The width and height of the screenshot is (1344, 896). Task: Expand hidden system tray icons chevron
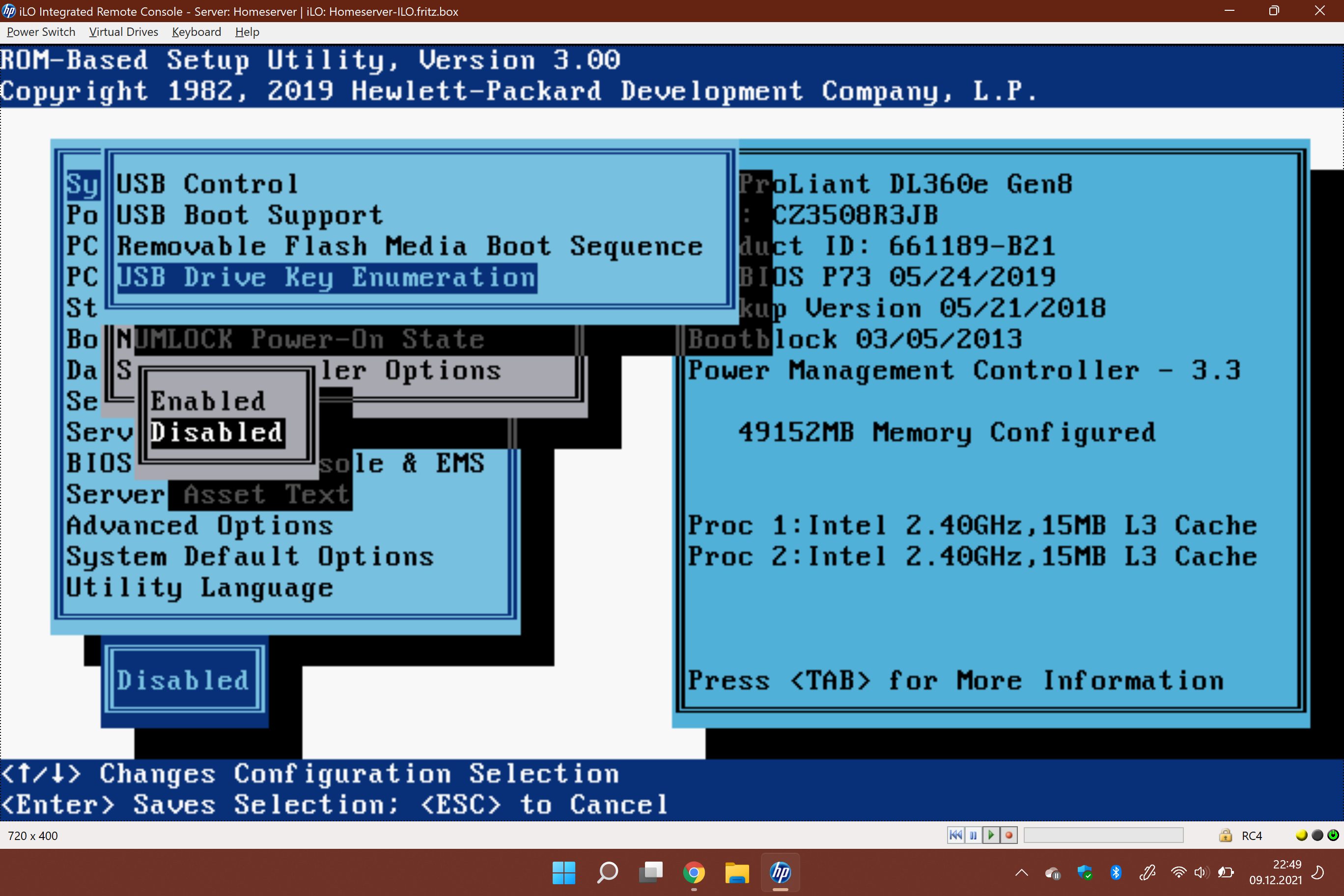[x=1021, y=872]
